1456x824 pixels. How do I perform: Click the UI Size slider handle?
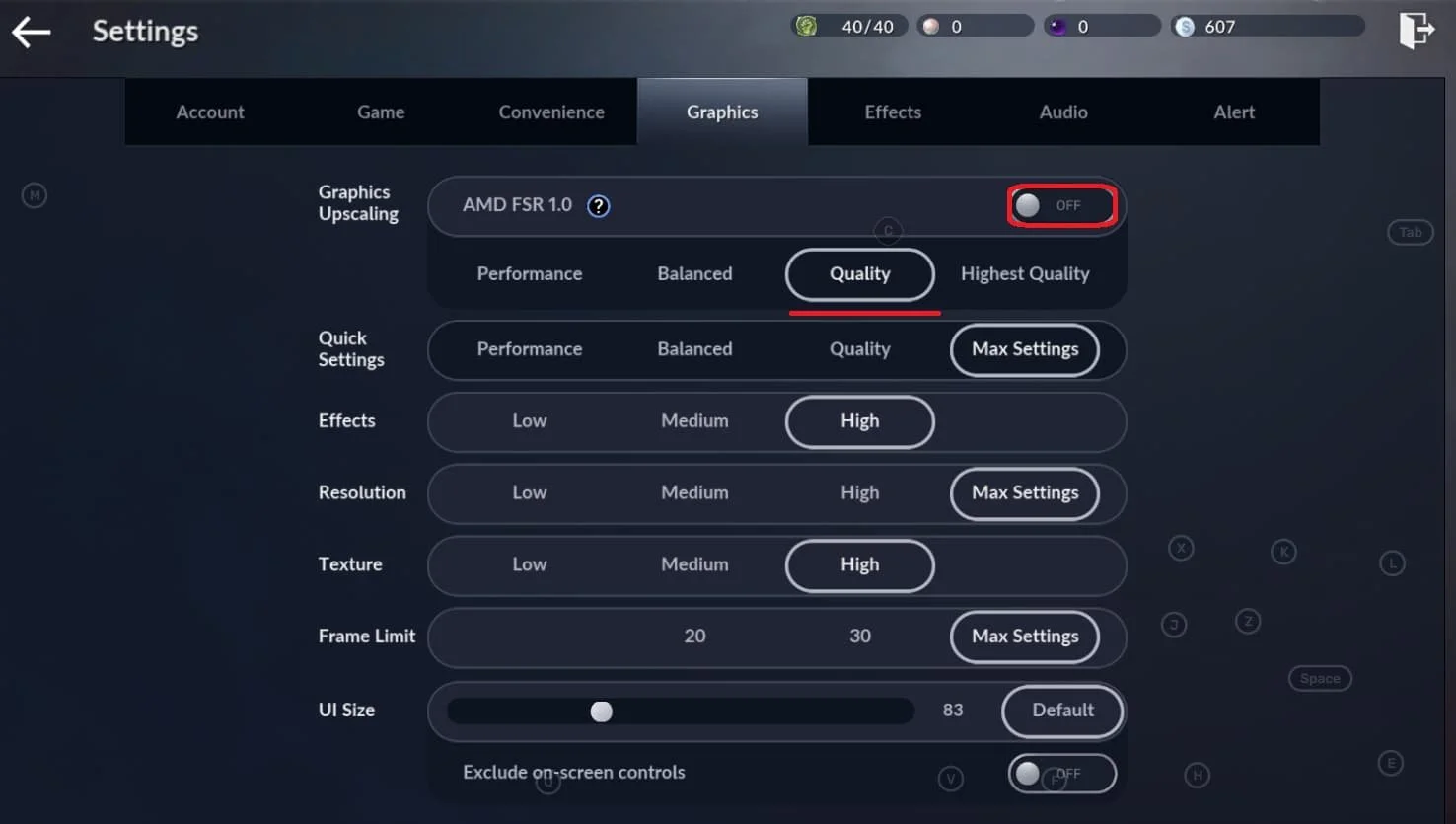coord(602,711)
